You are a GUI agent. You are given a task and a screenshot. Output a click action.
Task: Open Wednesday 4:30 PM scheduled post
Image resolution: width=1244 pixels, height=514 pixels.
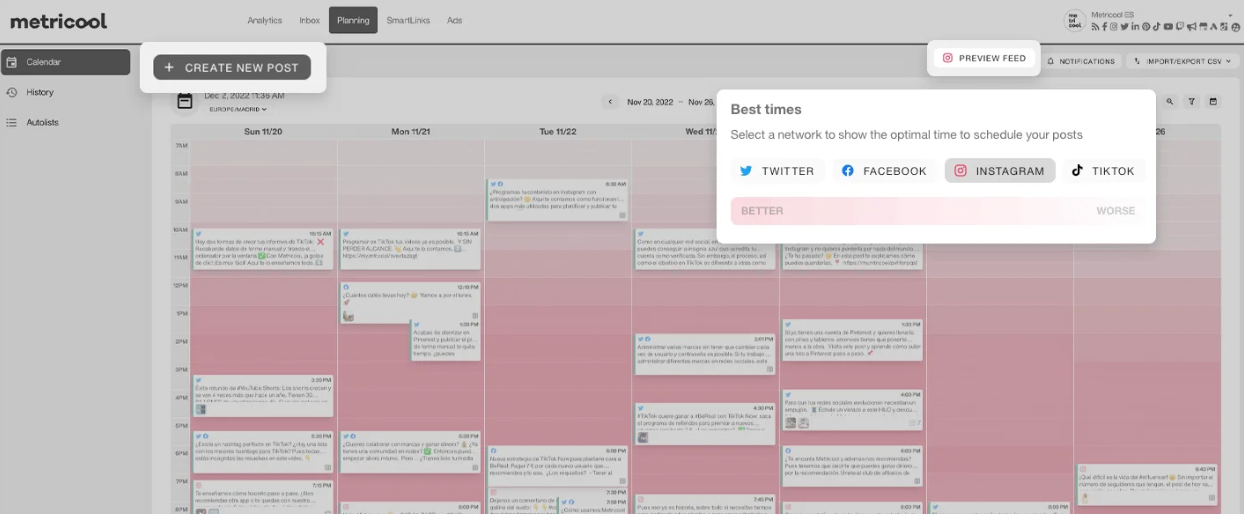(x=705, y=424)
